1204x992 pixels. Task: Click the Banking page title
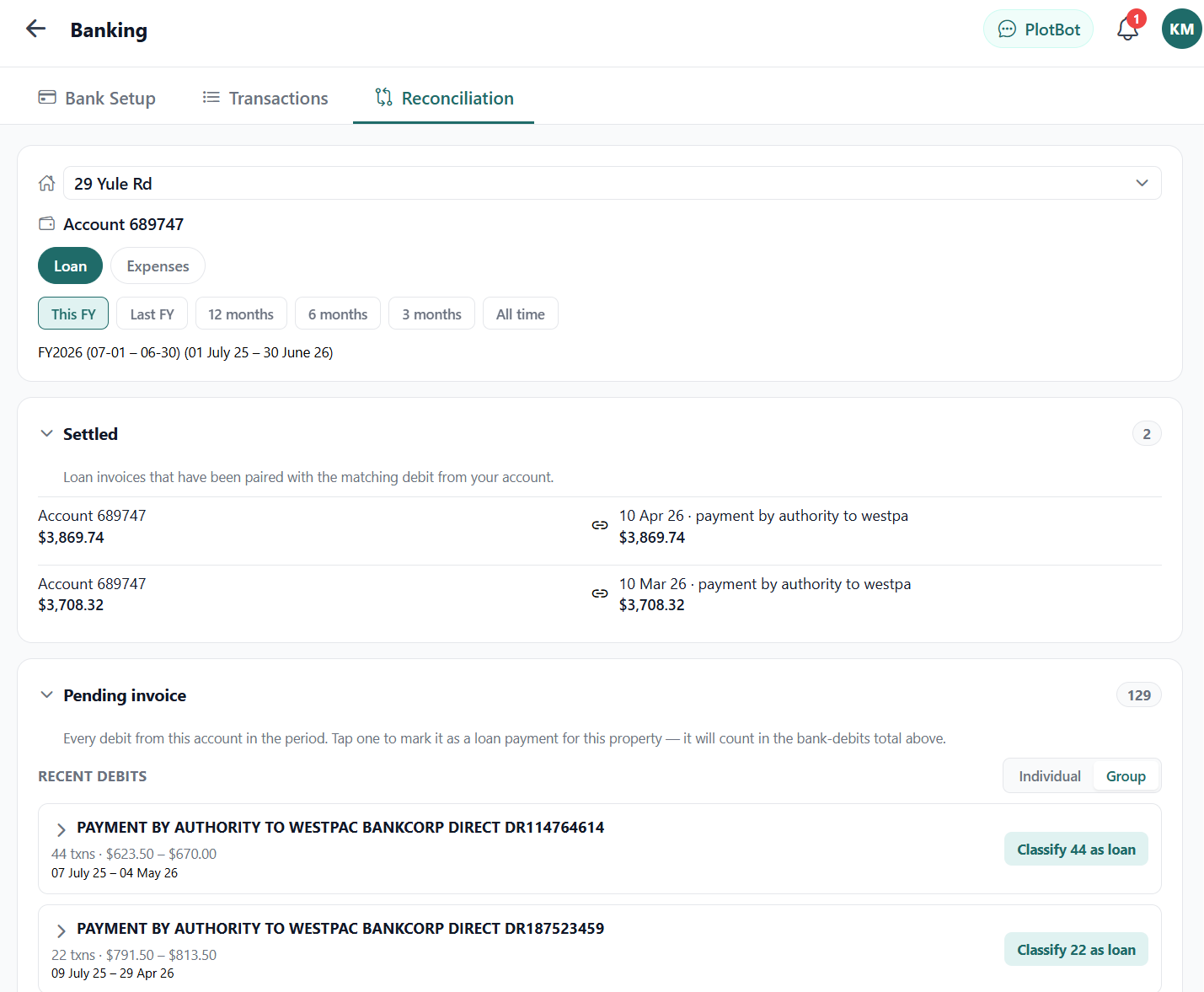click(x=109, y=29)
